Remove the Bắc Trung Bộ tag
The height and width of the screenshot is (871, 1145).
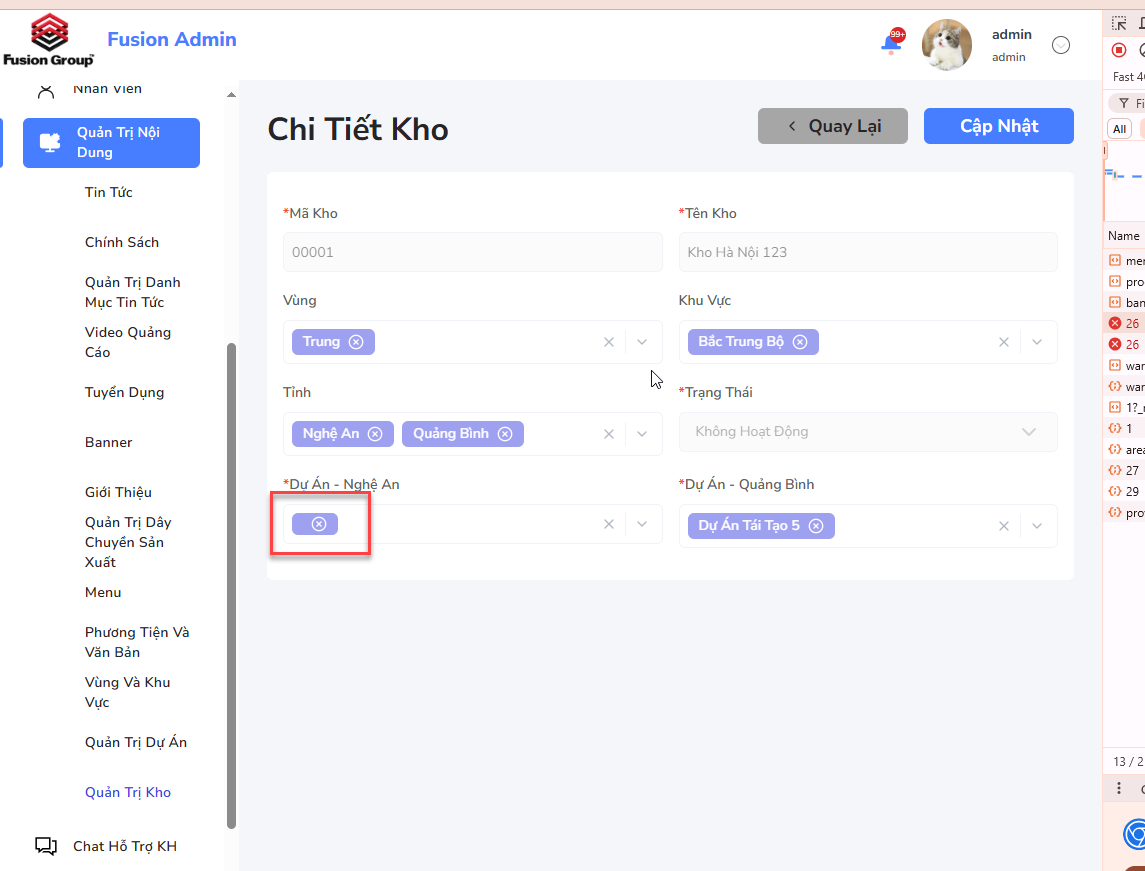pyautogui.click(x=800, y=342)
